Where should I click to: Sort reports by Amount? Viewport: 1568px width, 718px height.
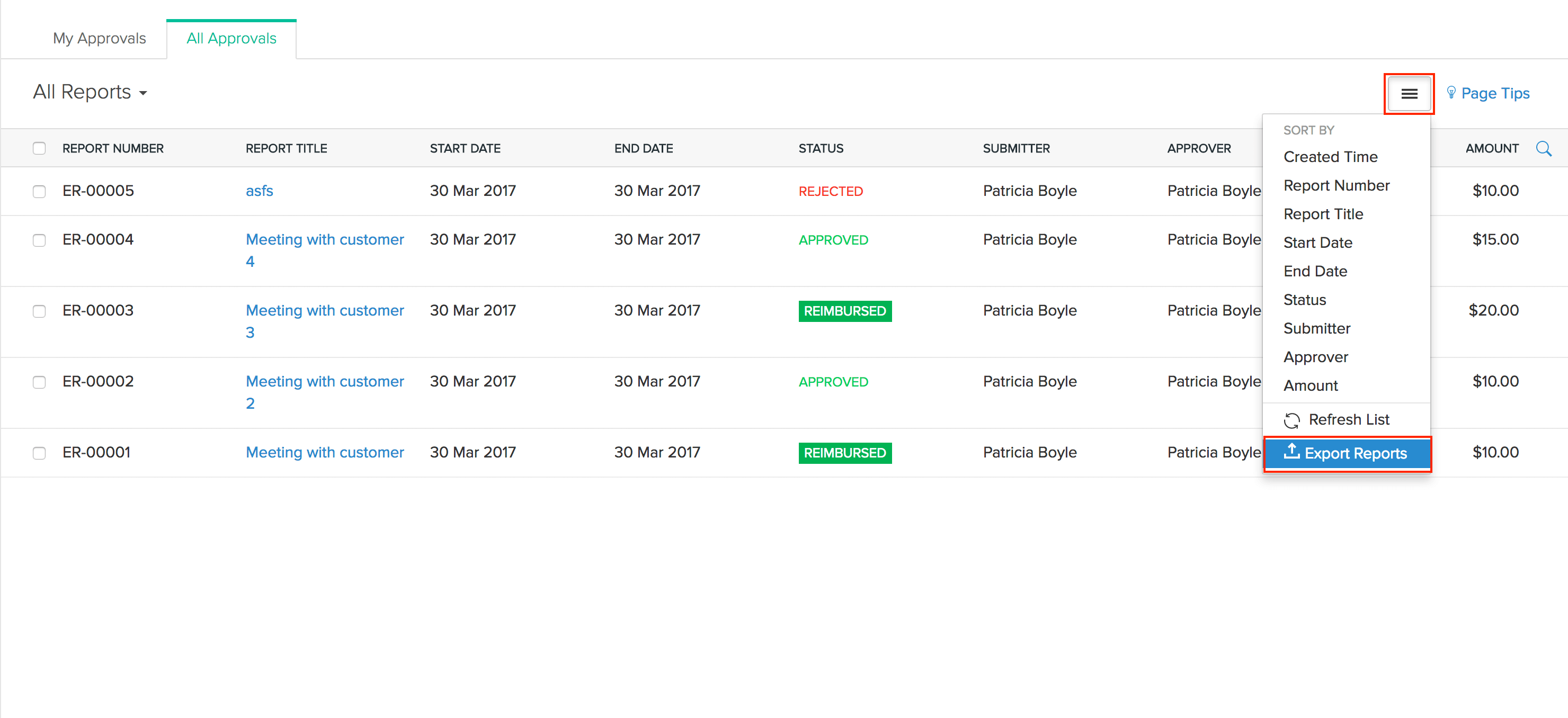(1311, 384)
